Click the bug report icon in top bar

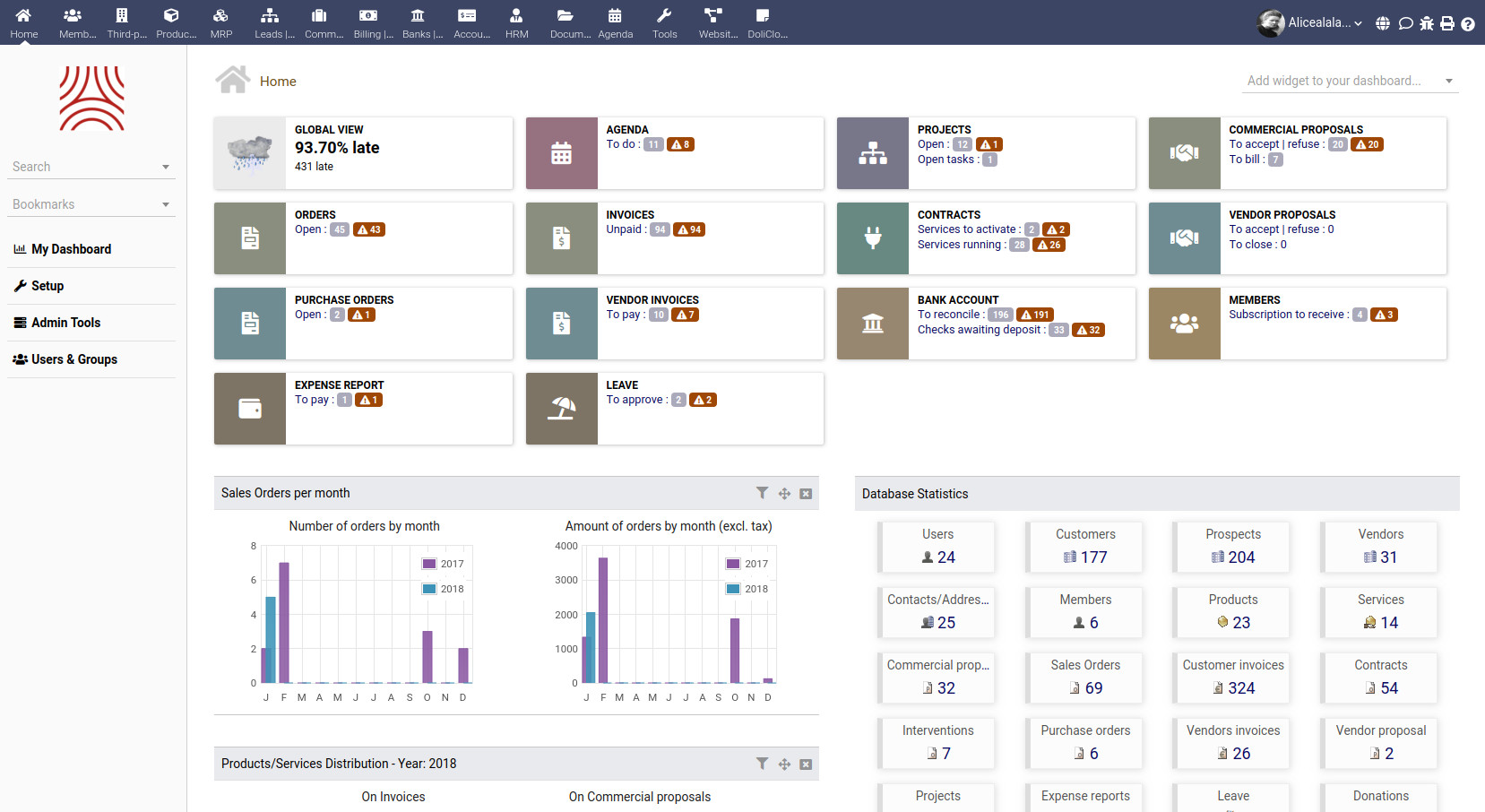click(1426, 23)
